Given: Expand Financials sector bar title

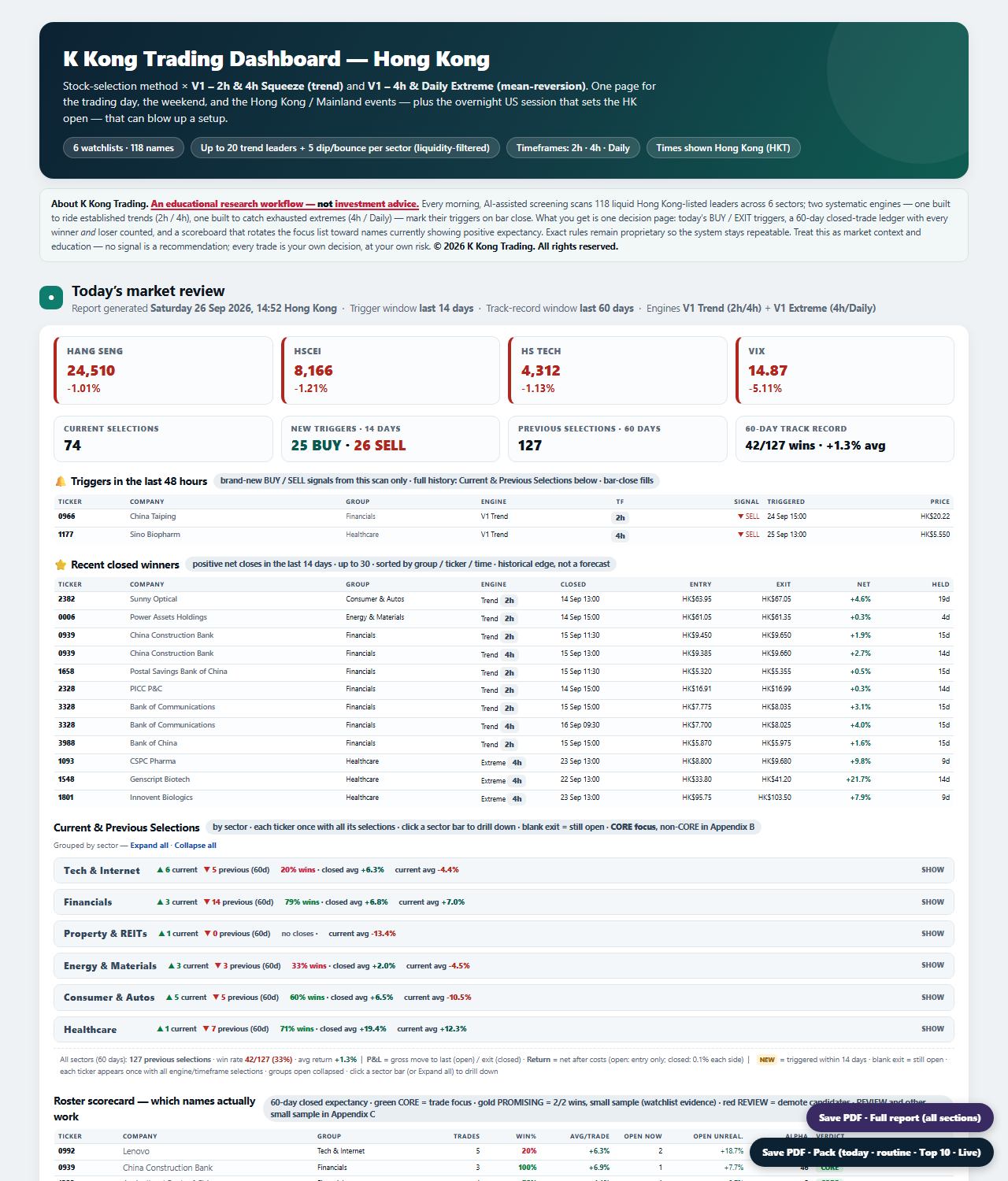Looking at the screenshot, I should pos(87,902).
